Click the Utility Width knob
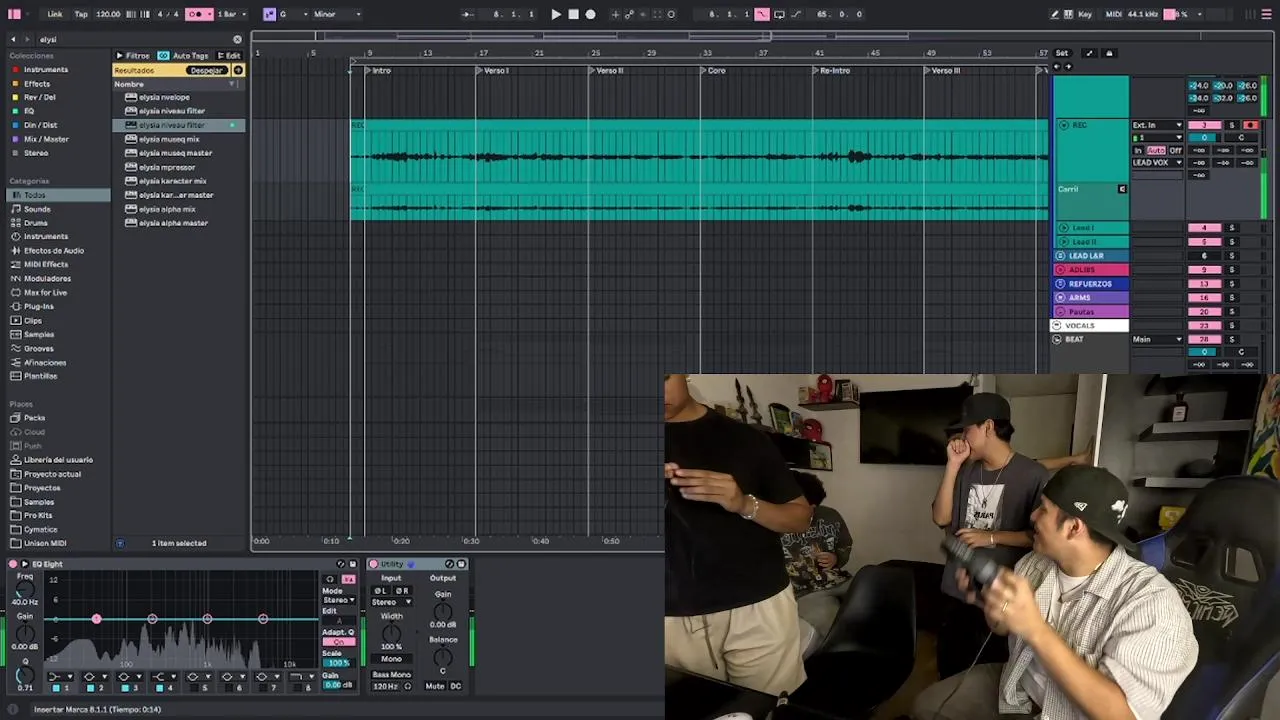Viewport: 1280px width, 720px height. tap(391, 633)
